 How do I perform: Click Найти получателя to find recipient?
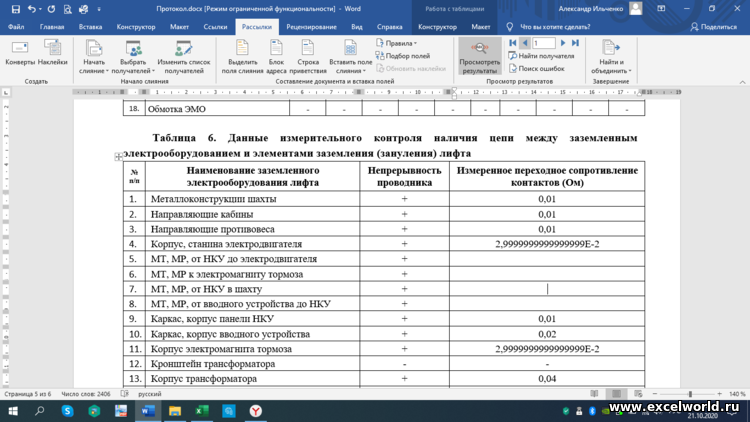click(x=541, y=56)
